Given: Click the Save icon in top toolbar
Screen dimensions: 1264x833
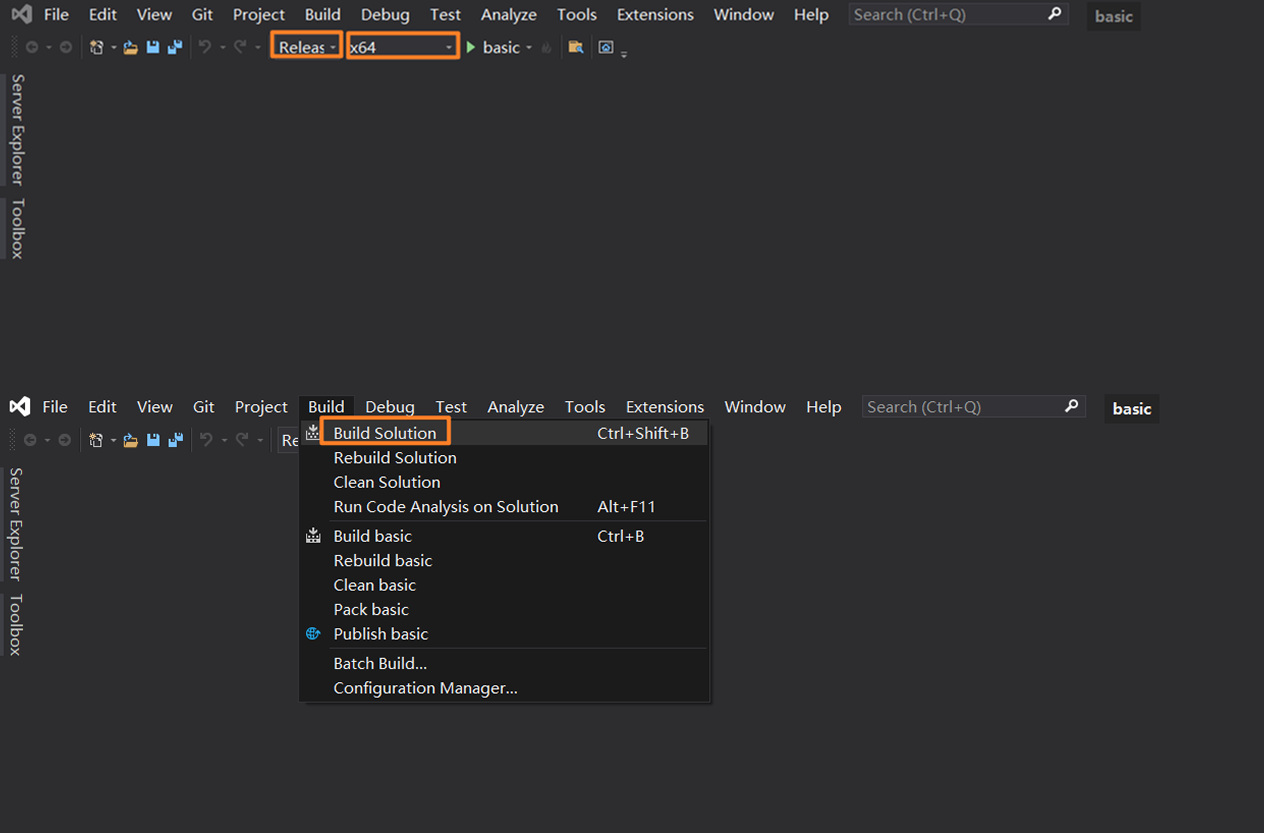Looking at the screenshot, I should (153, 47).
